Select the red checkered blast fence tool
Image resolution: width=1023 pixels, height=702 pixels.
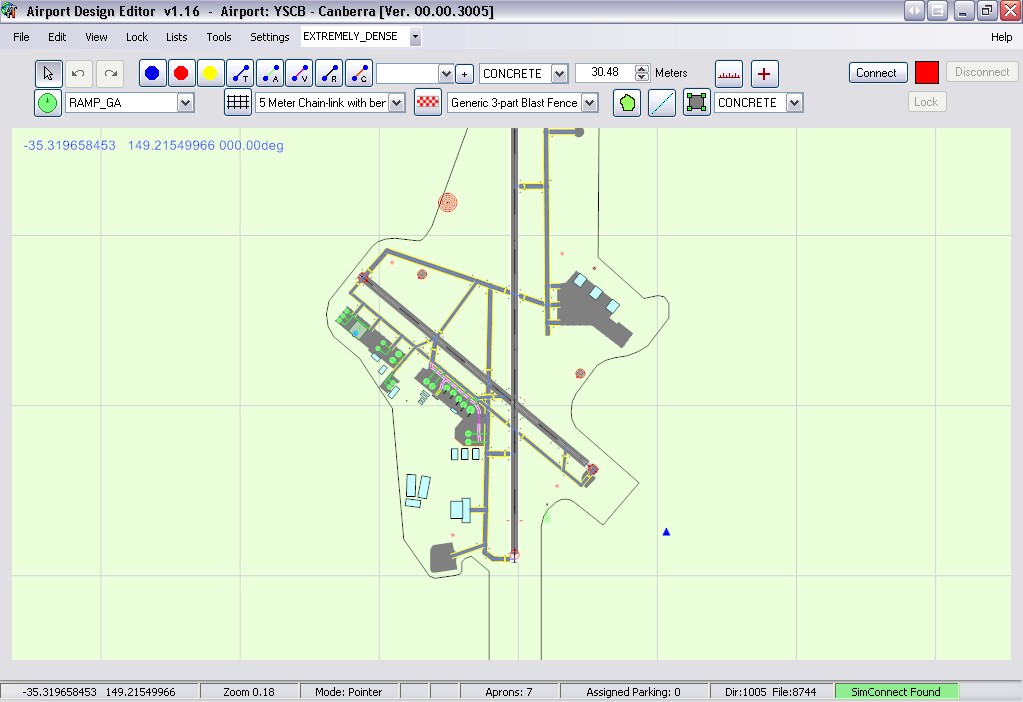click(x=428, y=102)
